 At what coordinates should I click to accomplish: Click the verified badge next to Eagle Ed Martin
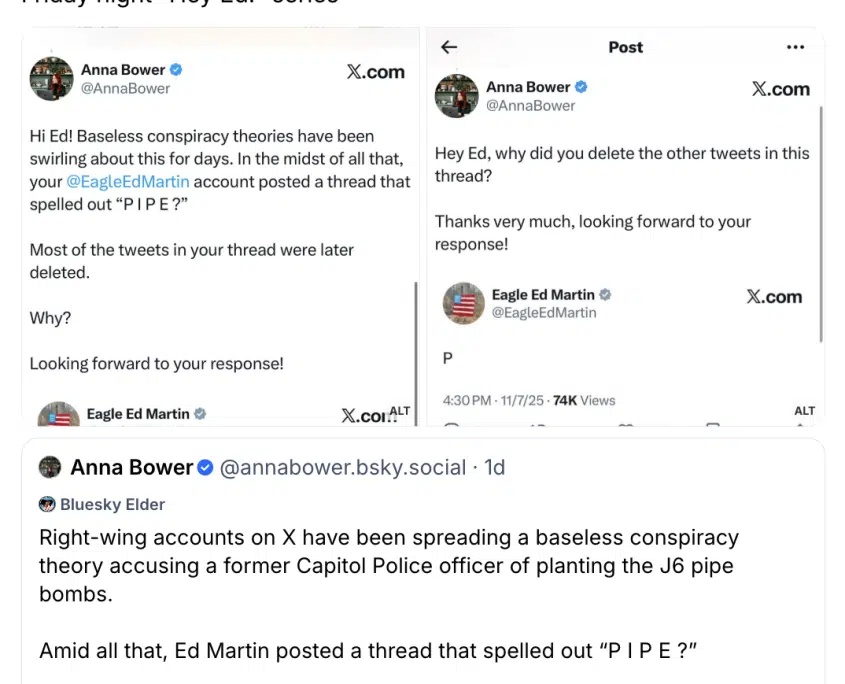tap(605, 295)
